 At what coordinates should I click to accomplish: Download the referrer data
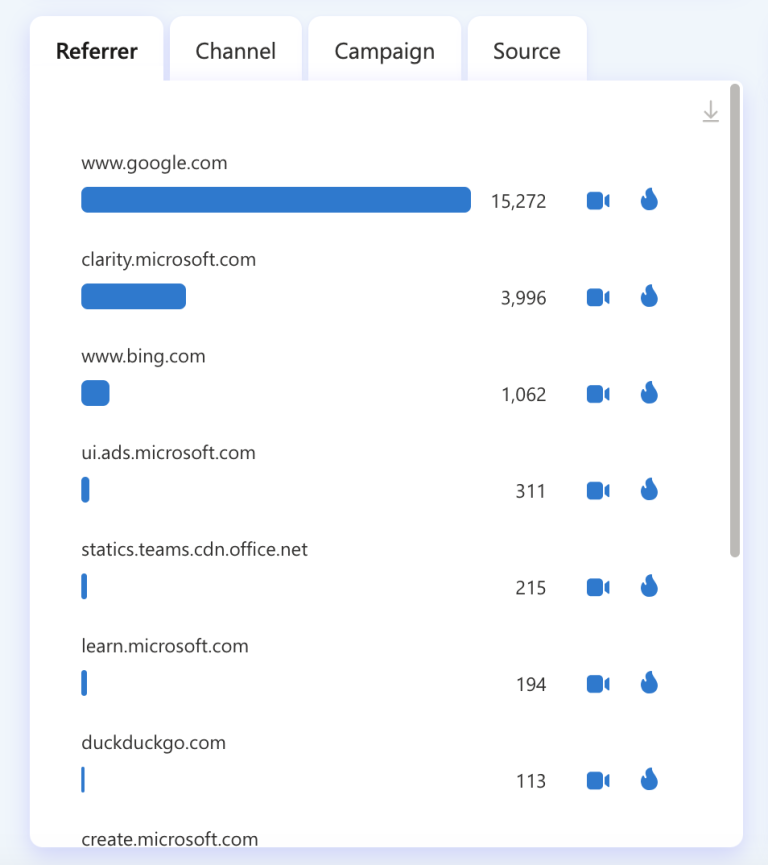click(711, 111)
